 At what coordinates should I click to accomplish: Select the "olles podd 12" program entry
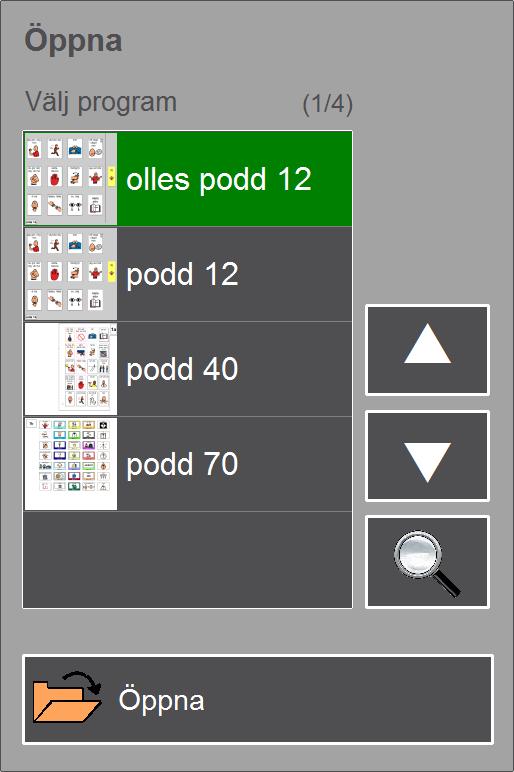[x=188, y=179]
